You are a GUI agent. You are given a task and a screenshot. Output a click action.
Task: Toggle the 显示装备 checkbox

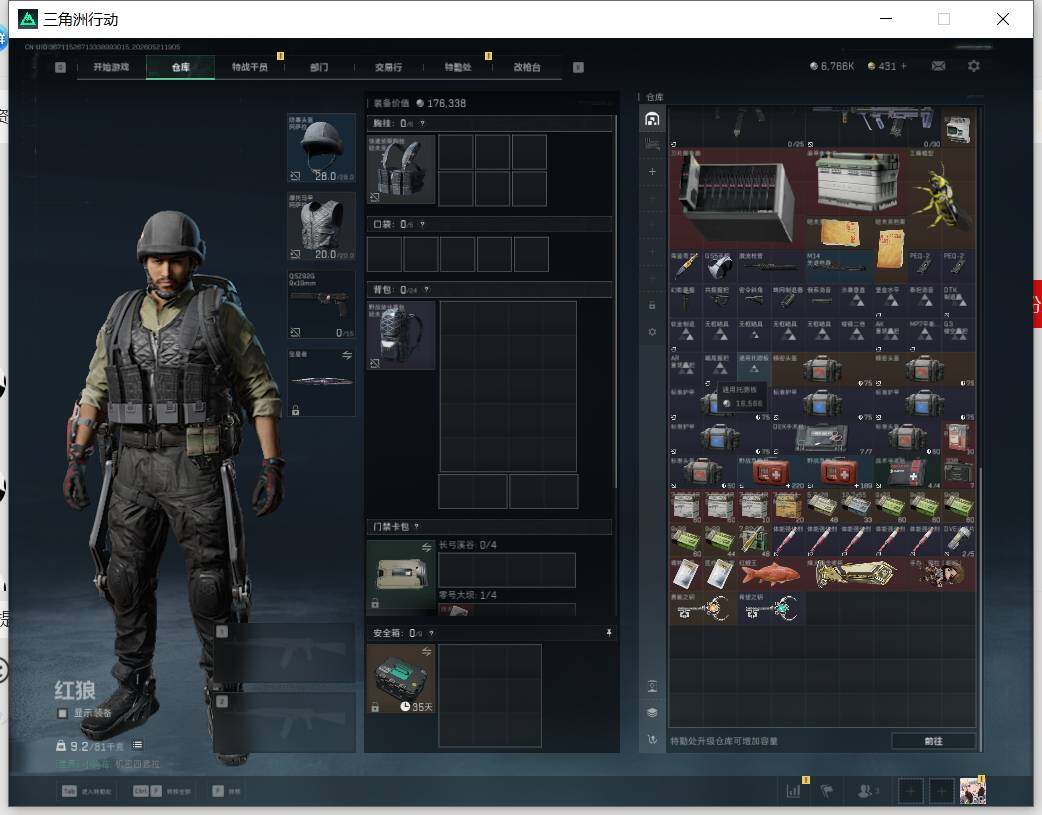62,713
